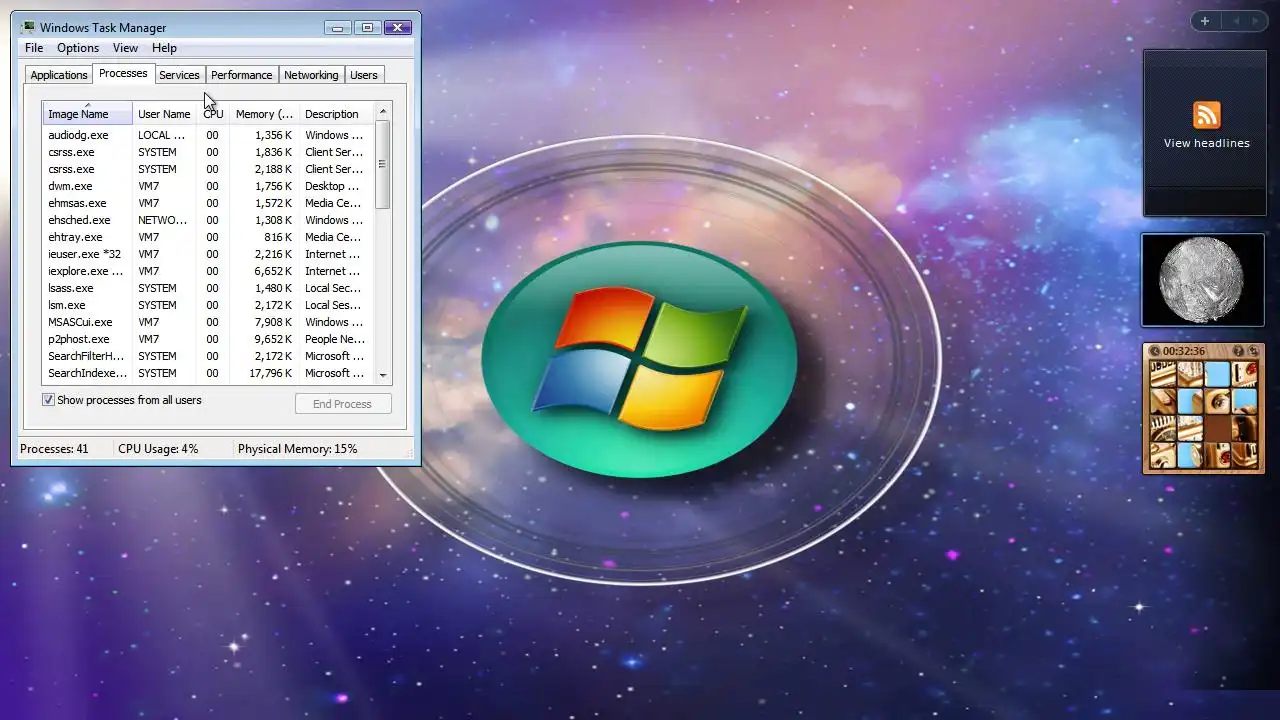Click the End Process button
Screen dimensions: 1280x720
click(343, 404)
